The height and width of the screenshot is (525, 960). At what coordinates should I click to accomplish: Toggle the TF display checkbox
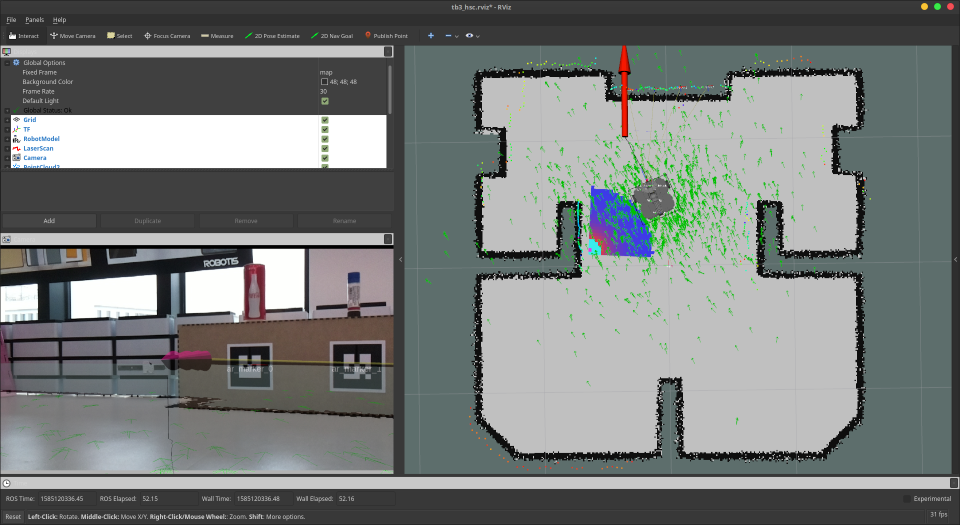click(324, 129)
